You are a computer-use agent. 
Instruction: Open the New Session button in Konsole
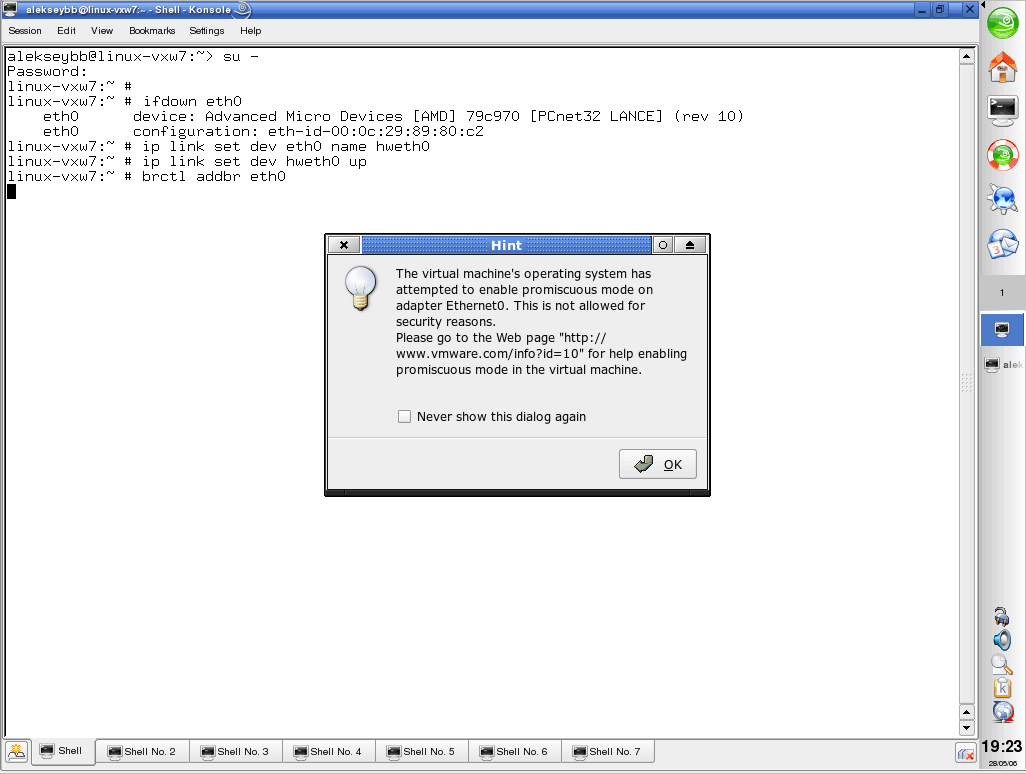[16, 751]
